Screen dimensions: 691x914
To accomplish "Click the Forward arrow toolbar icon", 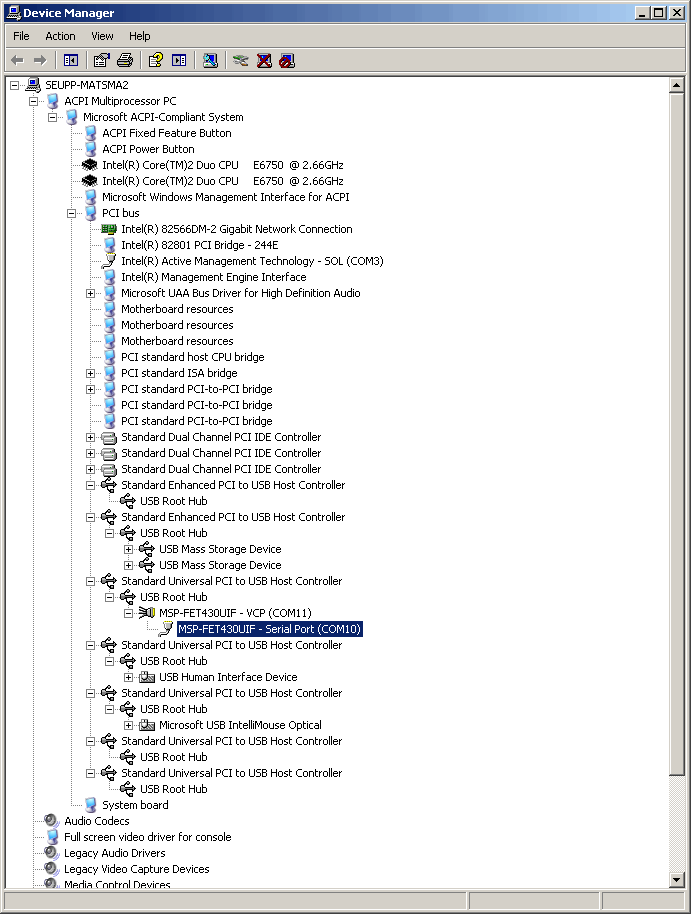I will coord(40,60).
